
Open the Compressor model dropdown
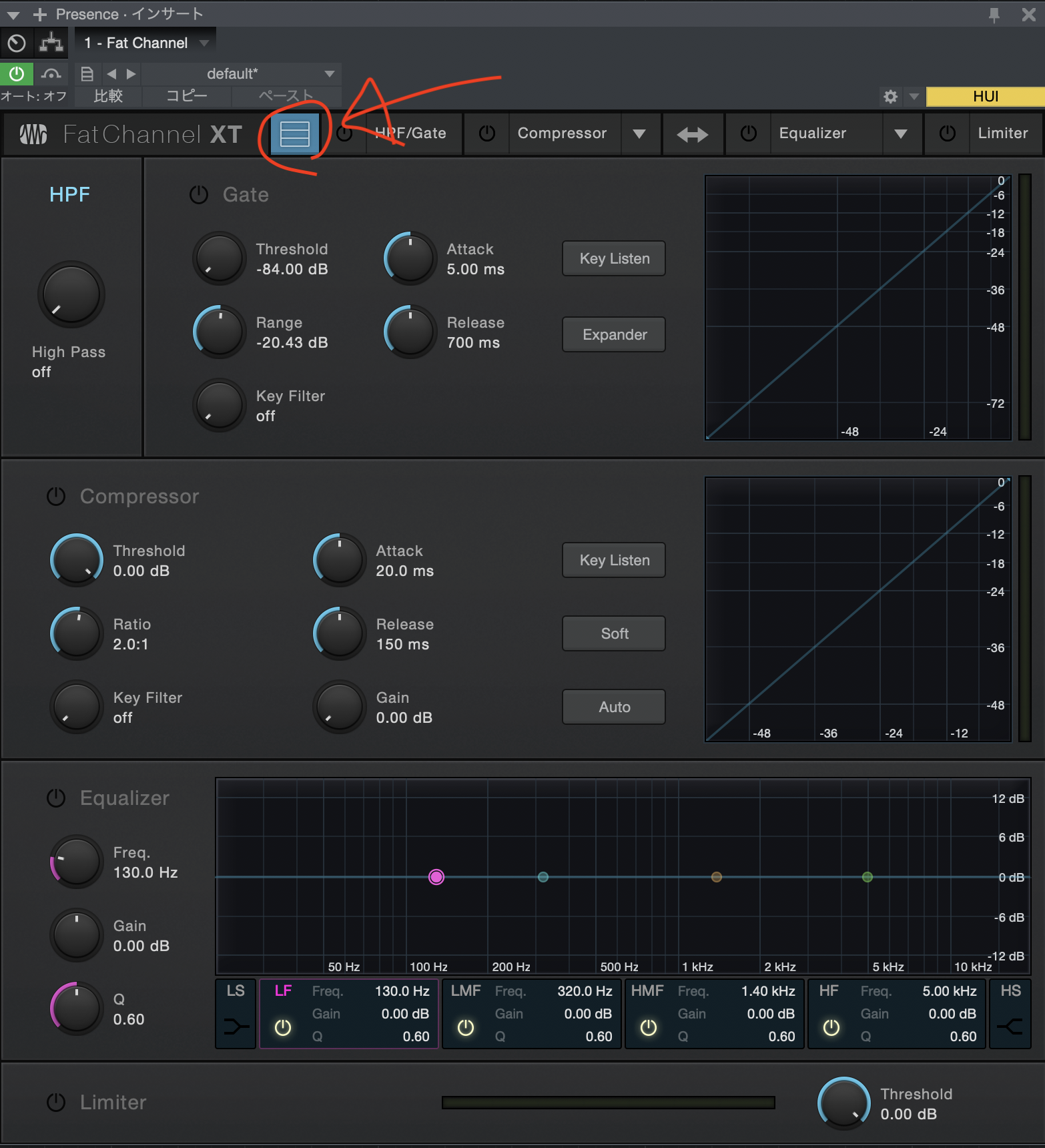639,134
